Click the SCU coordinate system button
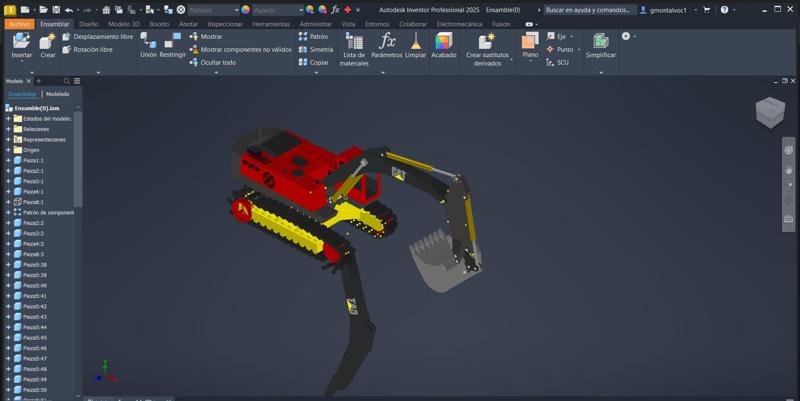This screenshot has width=800, height=401. [557, 62]
